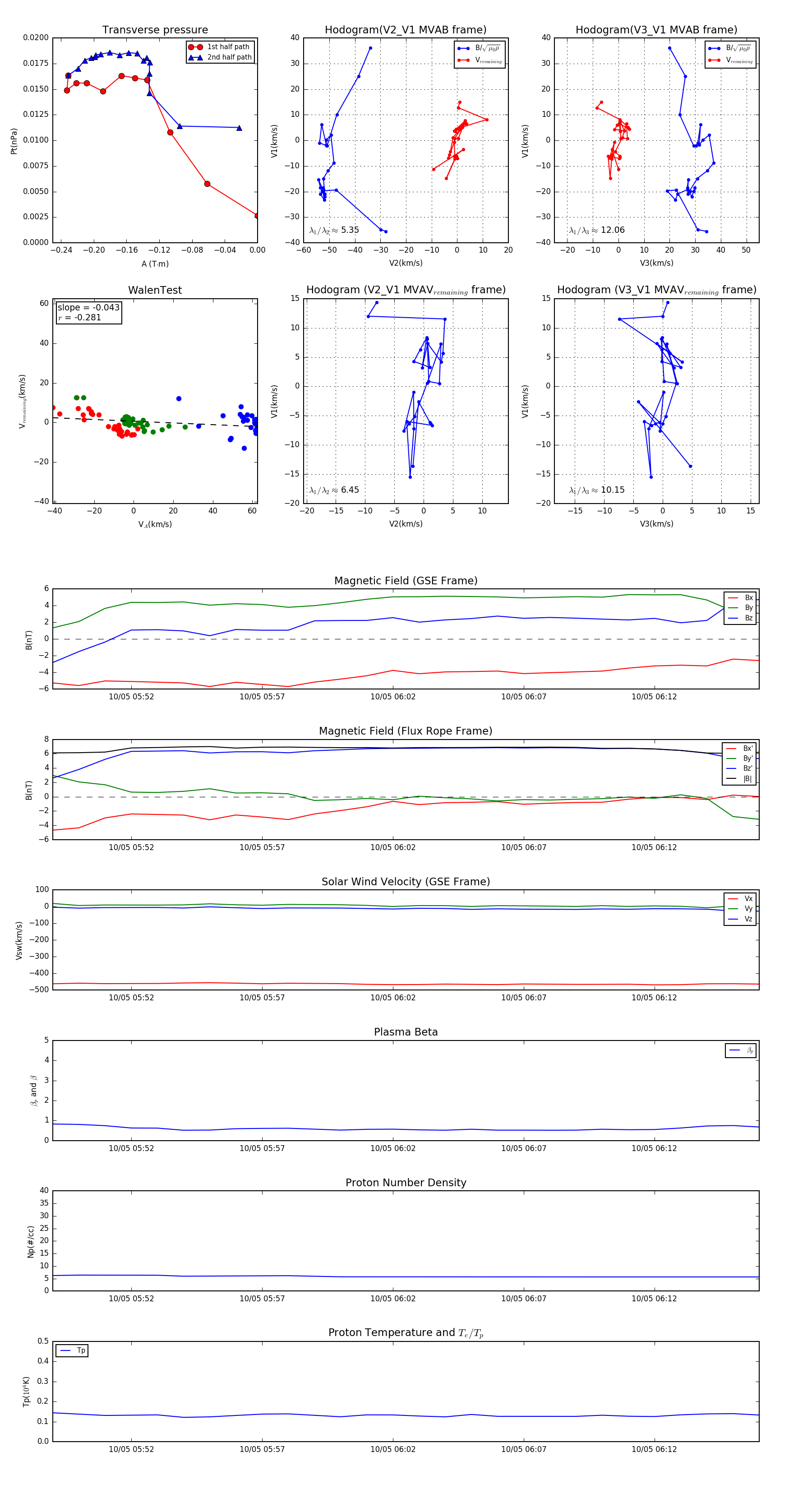Click the V_remaining legend entry in V2_V1 MVAB hodogram
The height and width of the screenshot is (1489, 812).
[479, 60]
